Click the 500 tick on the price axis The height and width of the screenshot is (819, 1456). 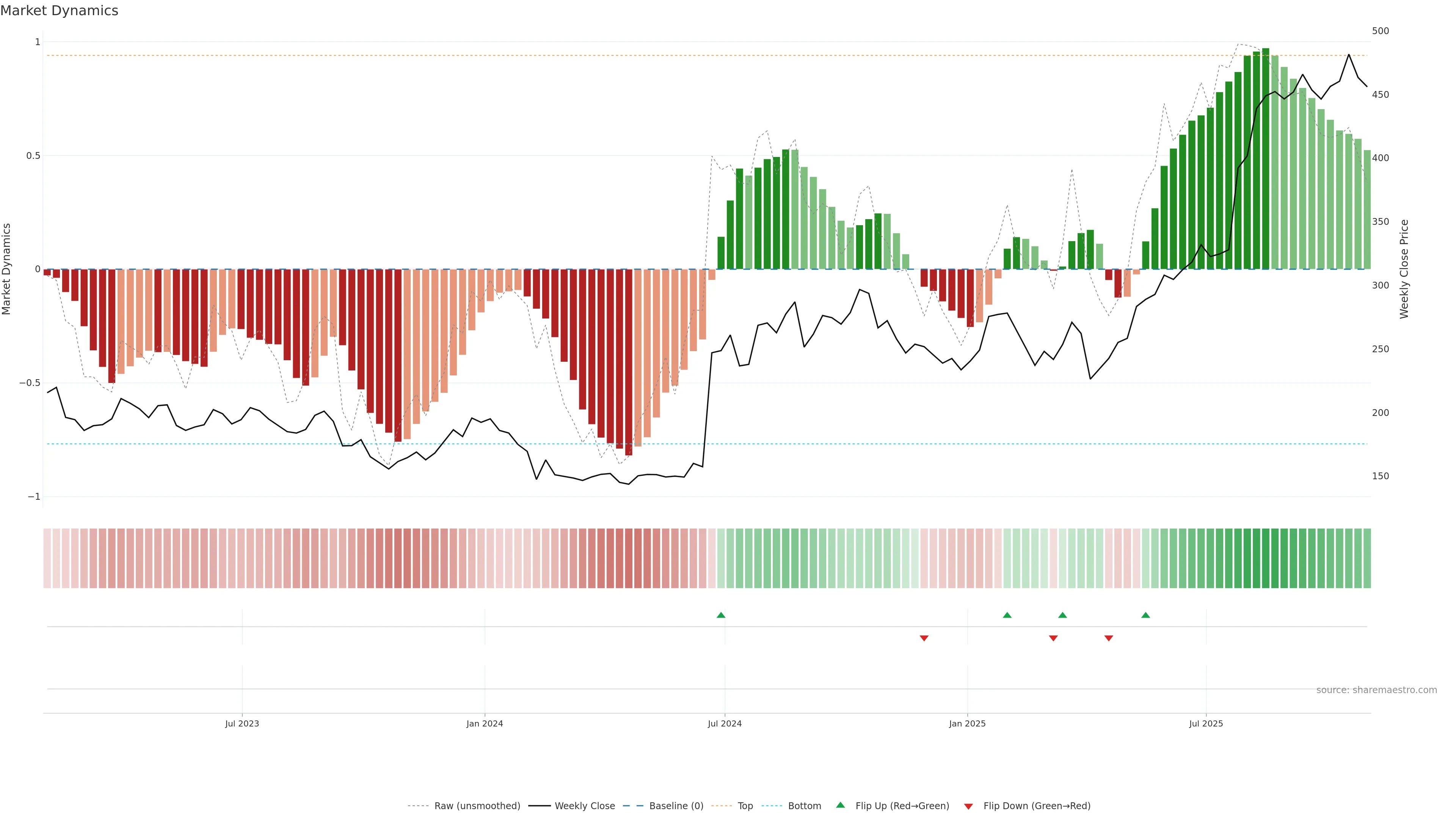point(1380,31)
